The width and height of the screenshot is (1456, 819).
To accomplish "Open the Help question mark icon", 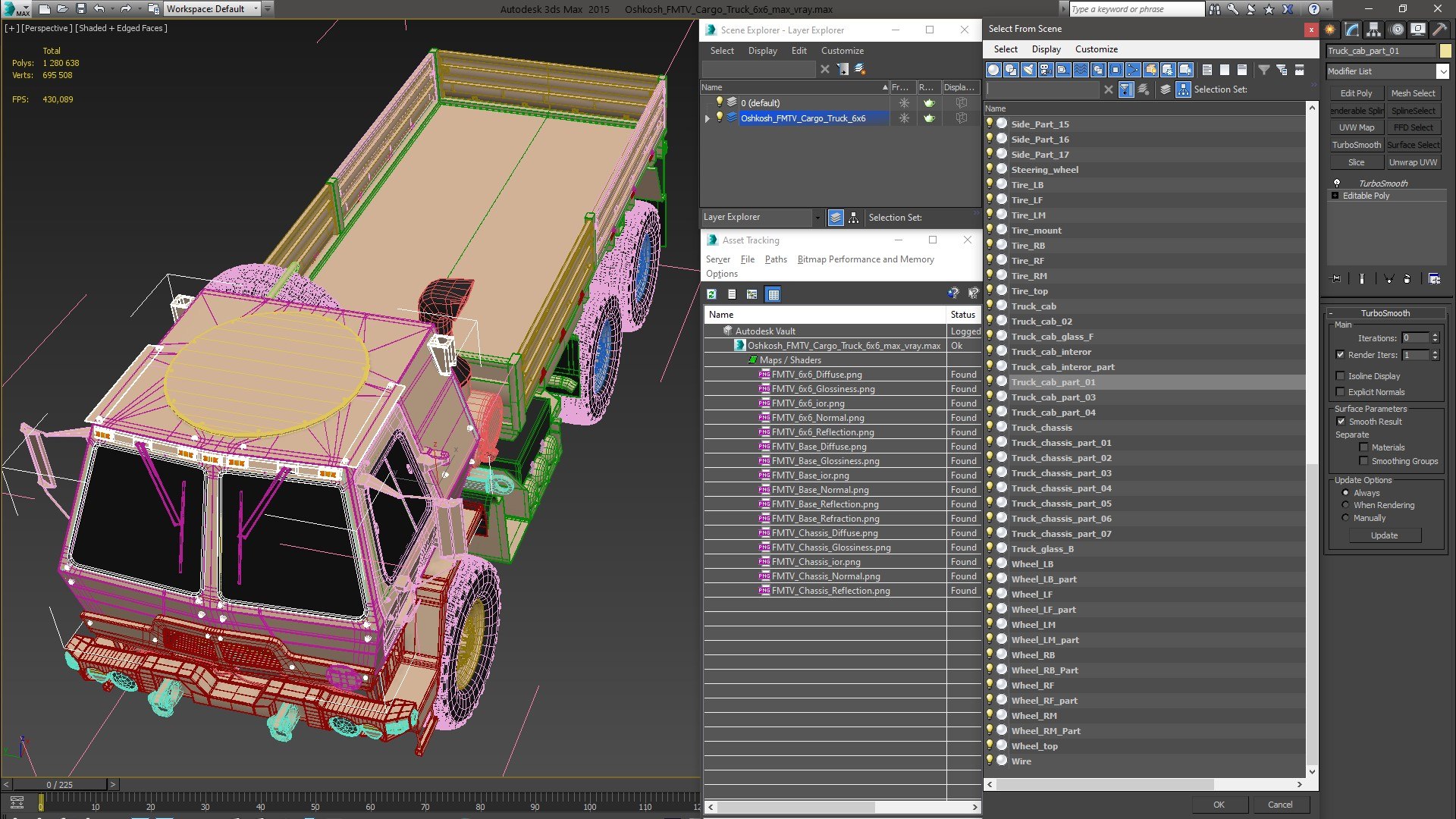I will click(1314, 9).
